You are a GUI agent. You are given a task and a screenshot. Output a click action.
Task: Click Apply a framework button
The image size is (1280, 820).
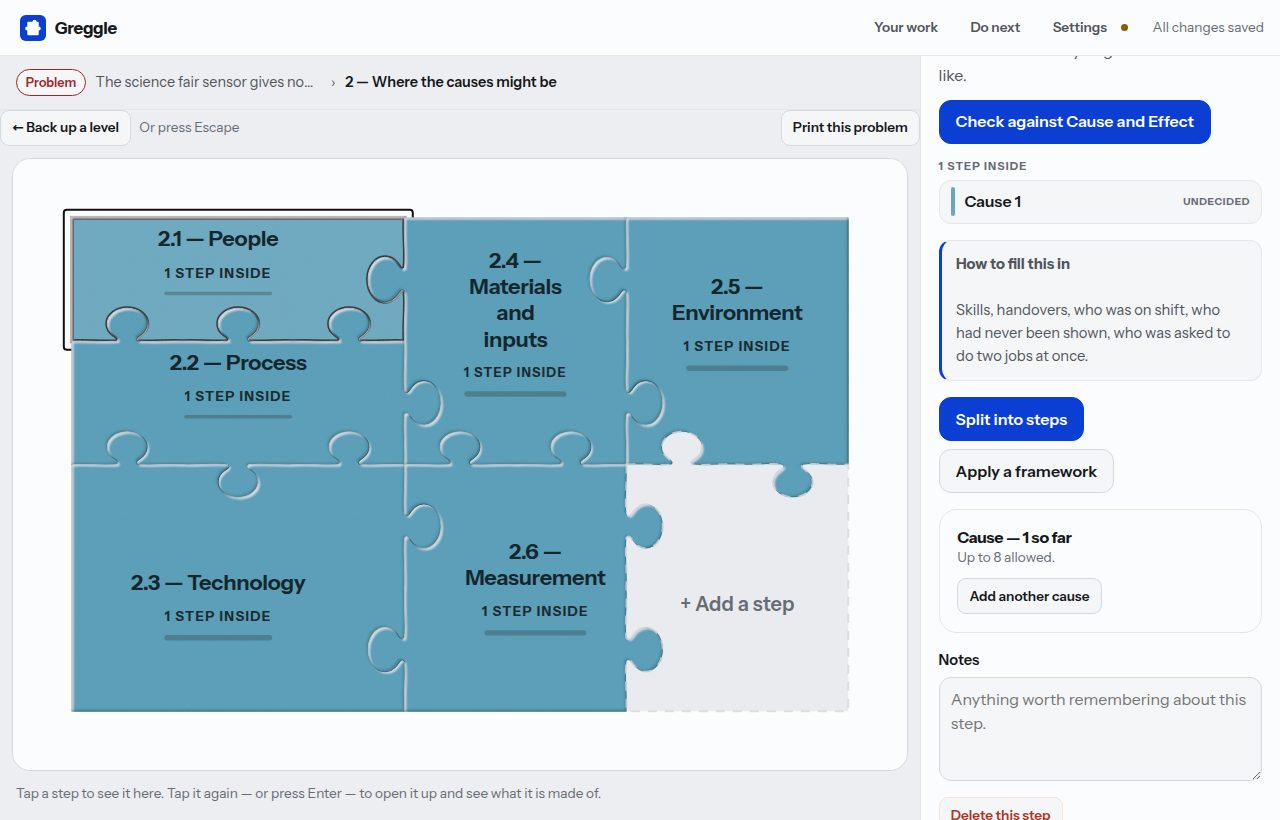(1026, 472)
